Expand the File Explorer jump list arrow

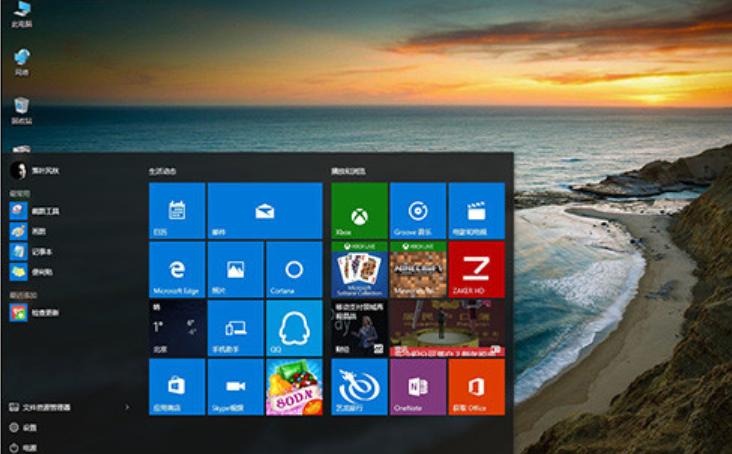tap(127, 408)
